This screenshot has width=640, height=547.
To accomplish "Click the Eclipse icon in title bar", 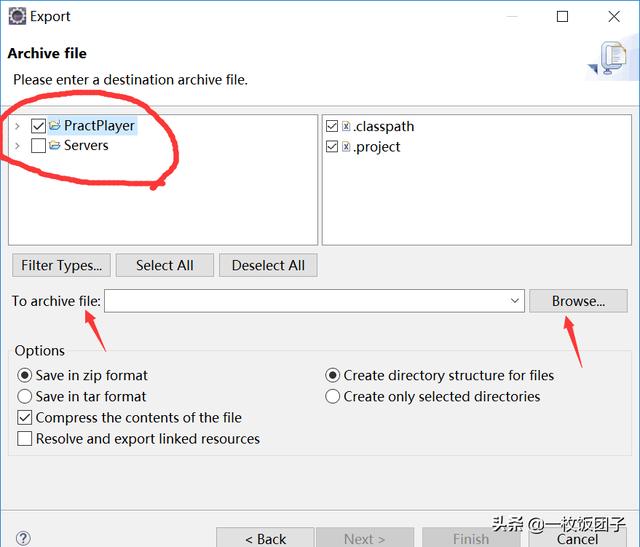I will pyautogui.click(x=14, y=16).
